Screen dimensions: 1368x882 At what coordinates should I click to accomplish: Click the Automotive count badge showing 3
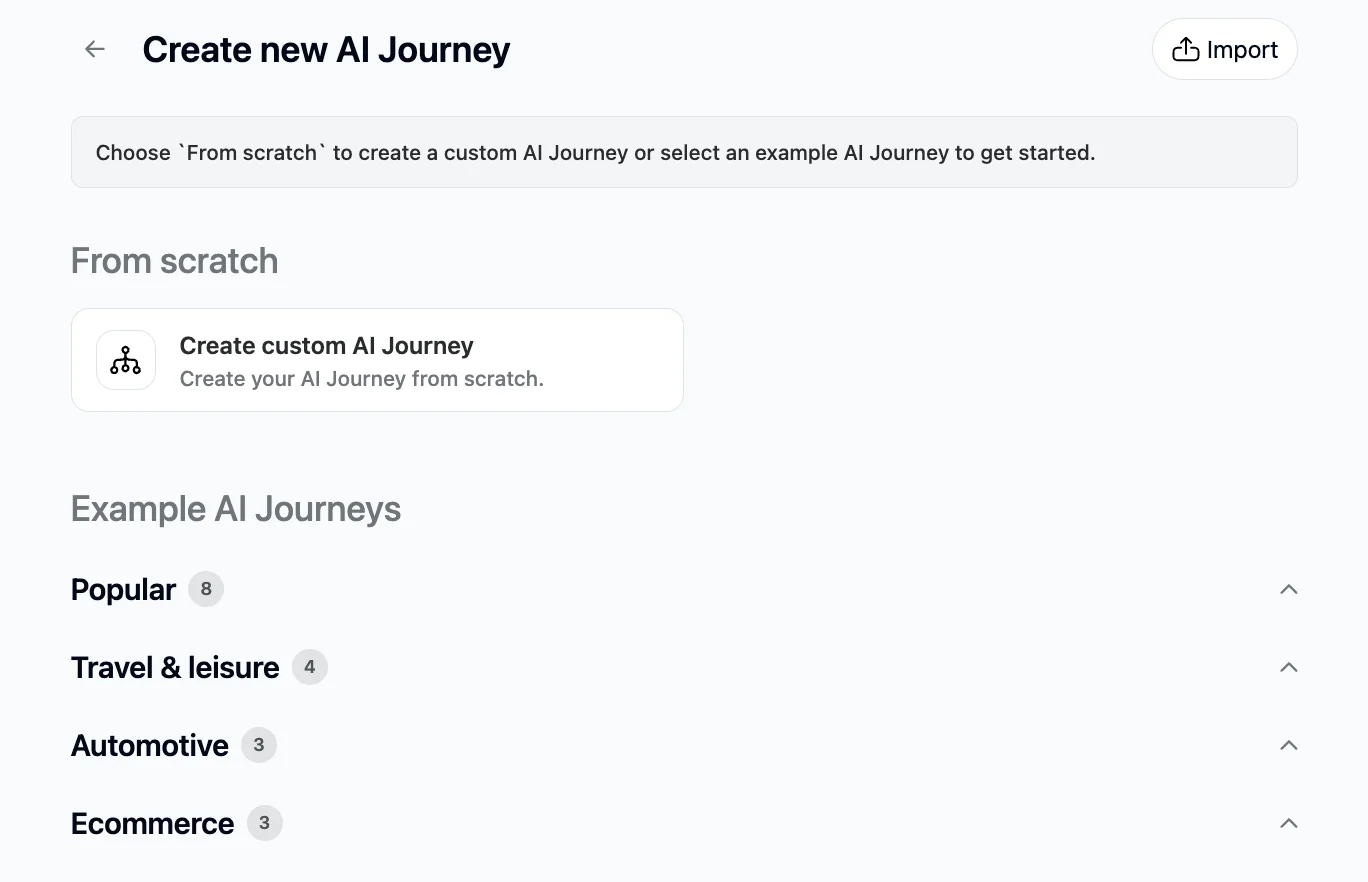tap(259, 745)
